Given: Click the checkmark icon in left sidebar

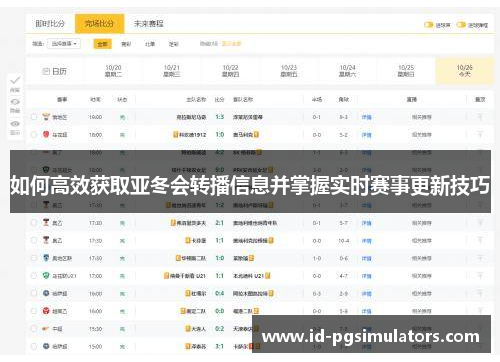Looking at the screenshot, I should coord(15,80).
